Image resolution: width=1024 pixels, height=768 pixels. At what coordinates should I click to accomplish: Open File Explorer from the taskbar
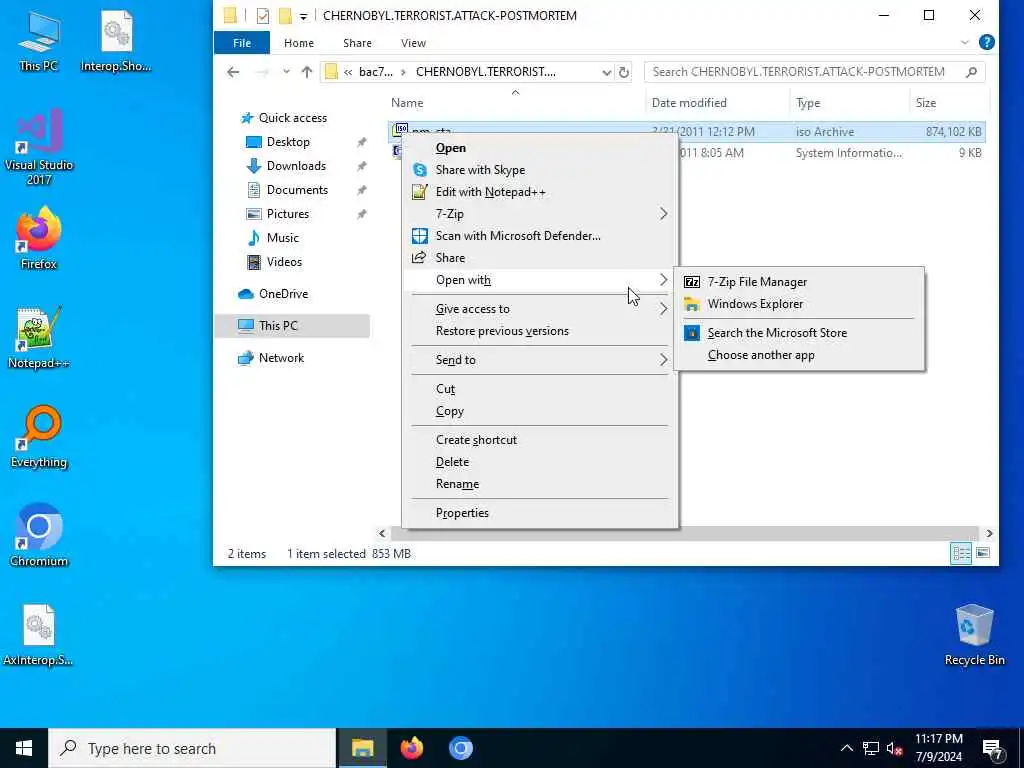coord(362,748)
